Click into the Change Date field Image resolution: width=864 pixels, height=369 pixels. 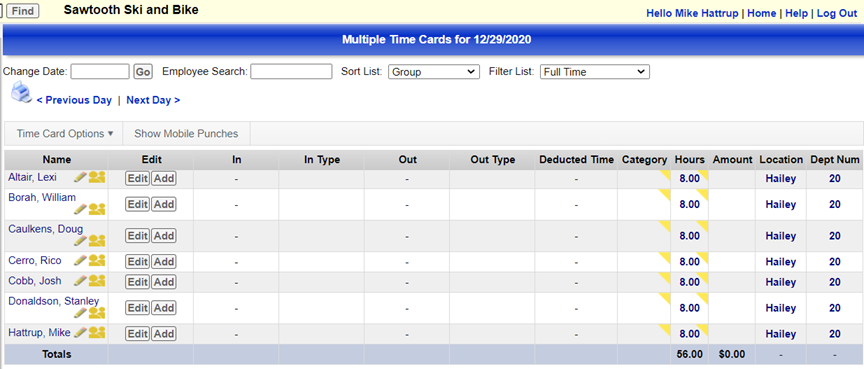100,72
